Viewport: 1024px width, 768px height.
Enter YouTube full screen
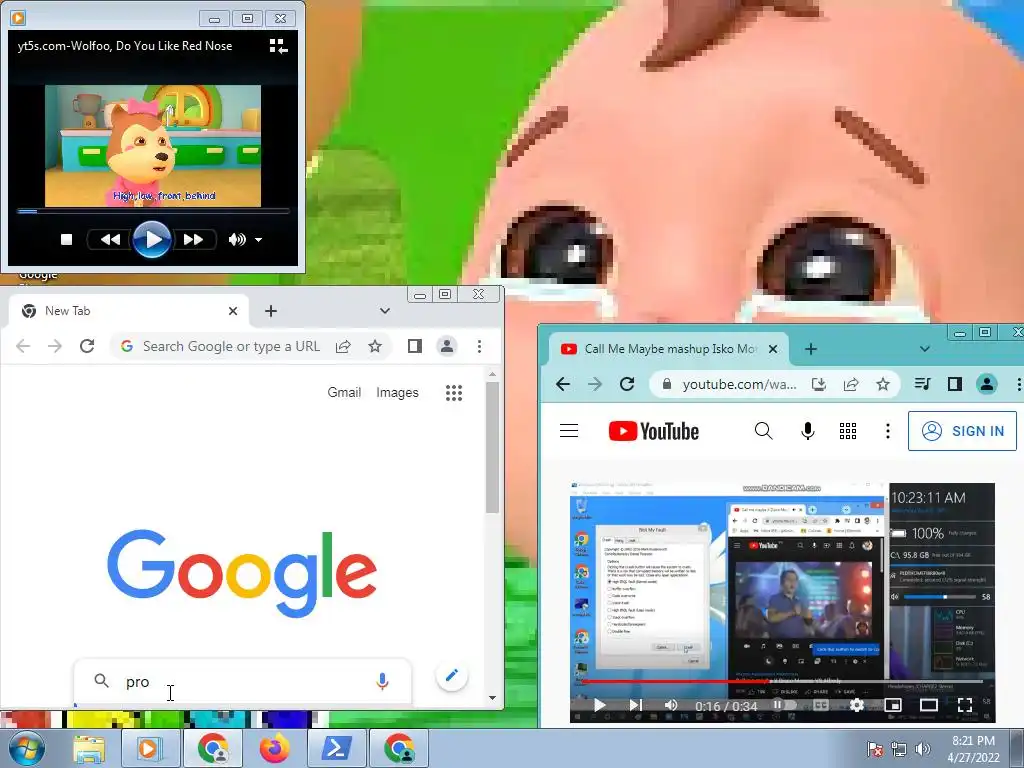coord(965,705)
